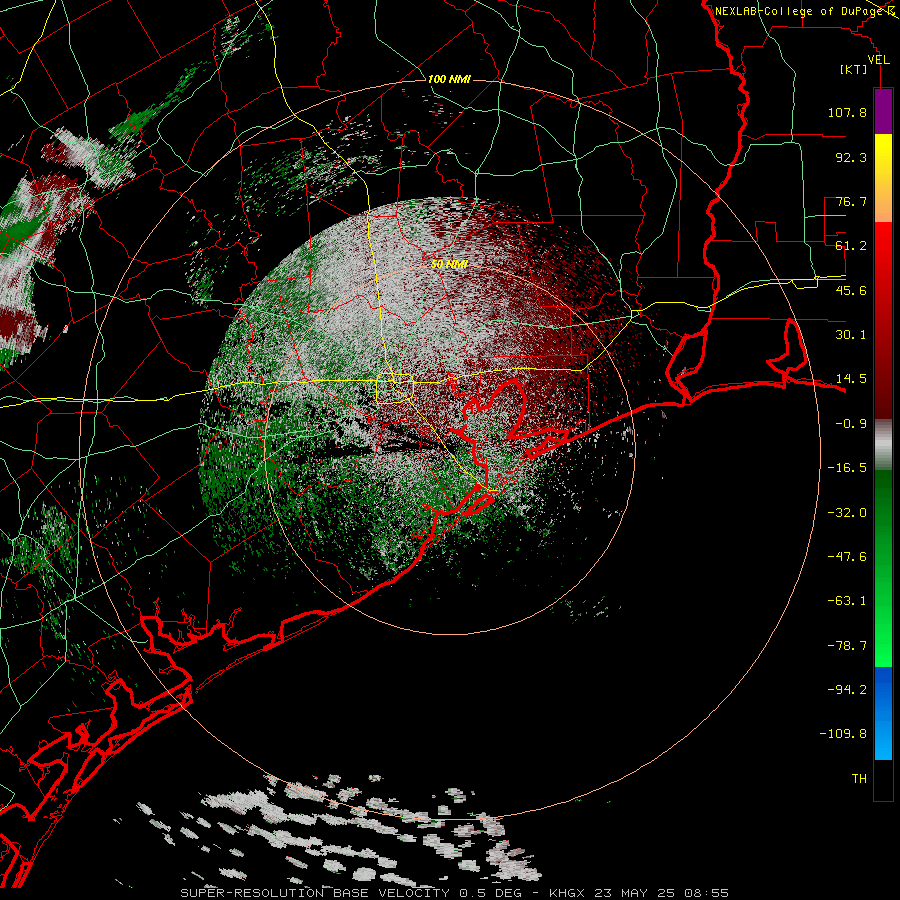The width and height of the screenshot is (900, 900).
Task: Click the SUPER-RESOLUTION BASE VELOCITY caption text
Action: (315, 893)
